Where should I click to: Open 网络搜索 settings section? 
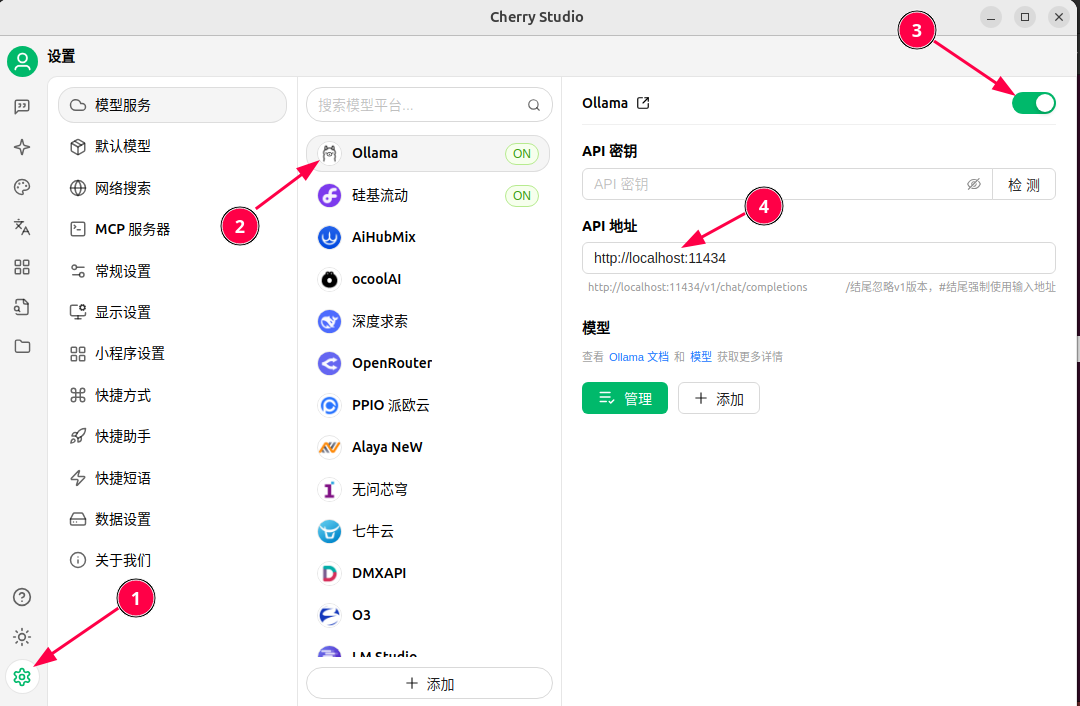click(172, 188)
